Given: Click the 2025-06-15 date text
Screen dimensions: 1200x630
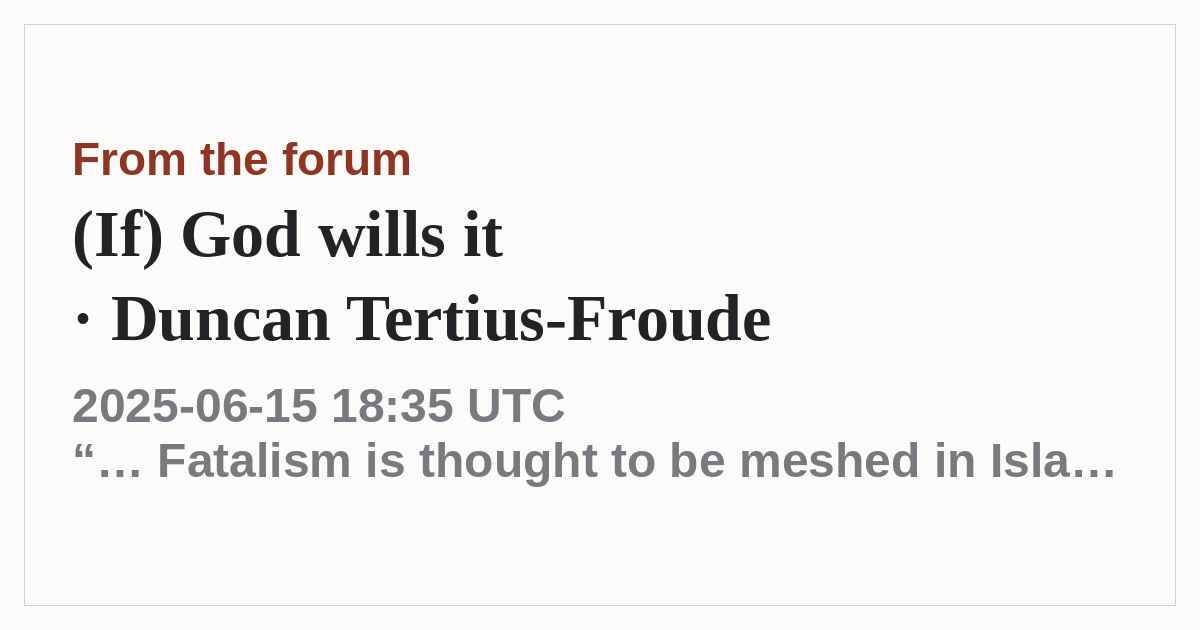Looking at the screenshot, I should click(x=195, y=406).
